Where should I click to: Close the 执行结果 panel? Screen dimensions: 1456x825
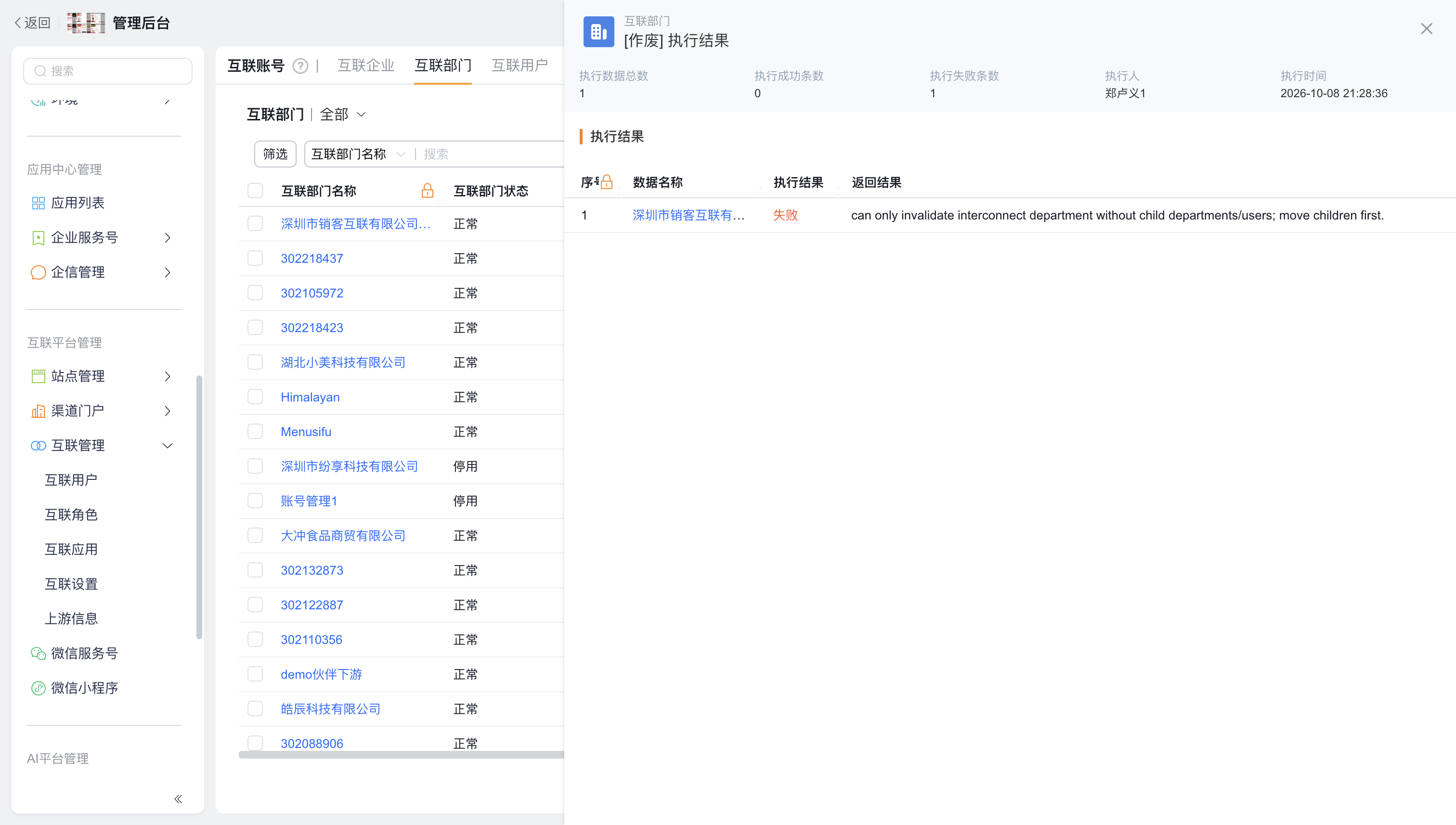(x=1426, y=29)
